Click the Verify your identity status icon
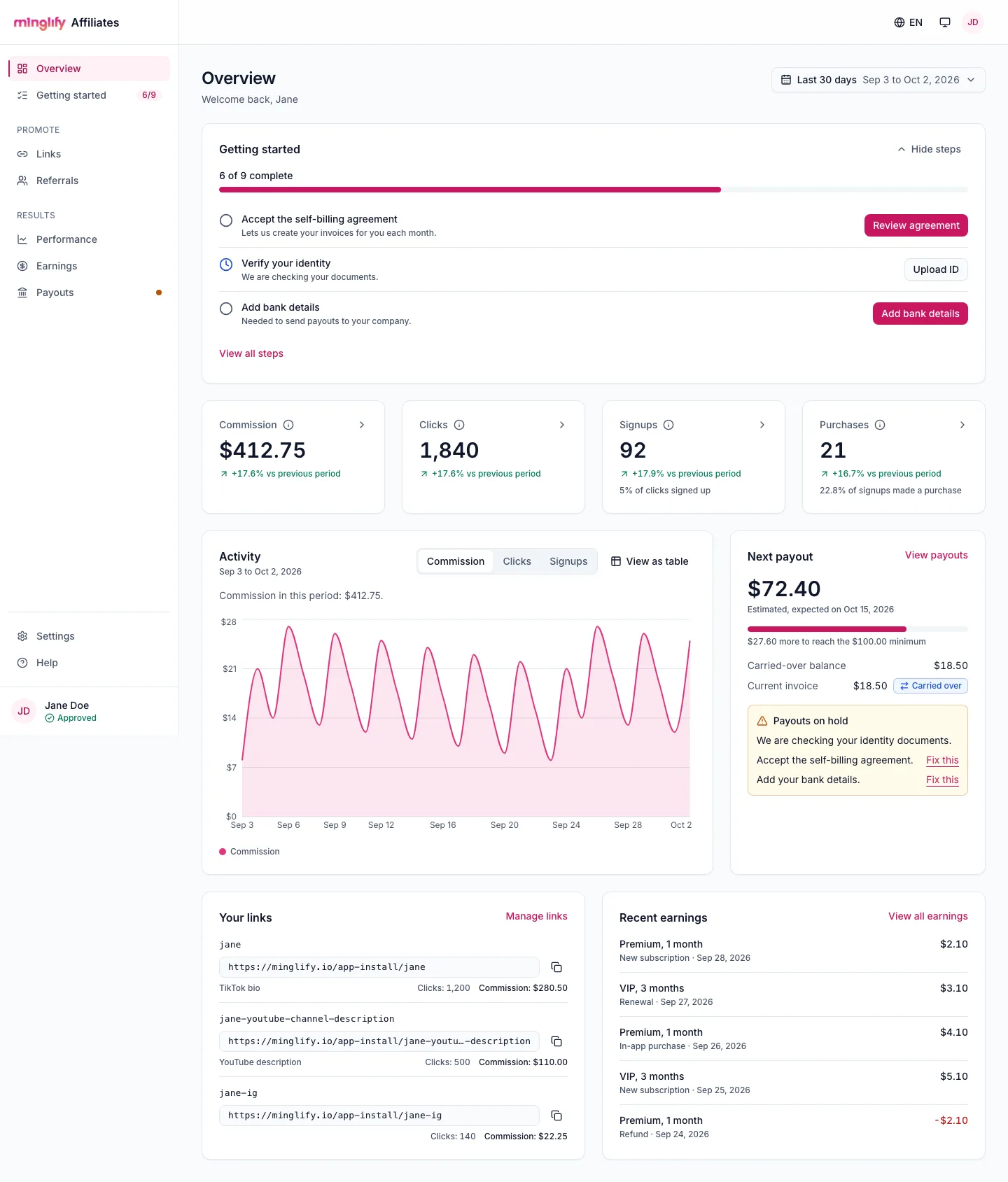The image size is (1008, 1182). 226,265
